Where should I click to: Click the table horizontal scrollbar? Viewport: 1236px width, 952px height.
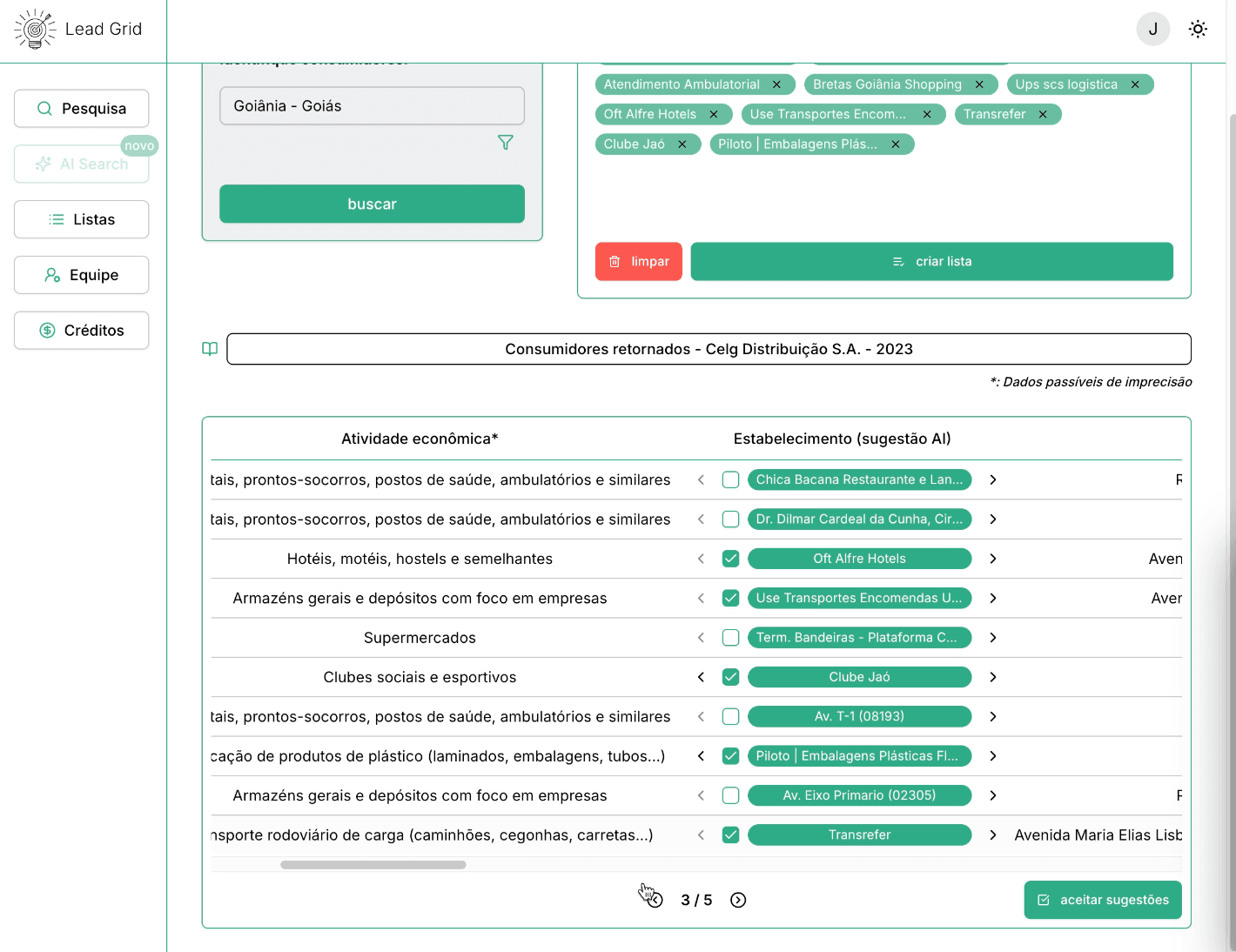pyautogui.click(x=373, y=865)
